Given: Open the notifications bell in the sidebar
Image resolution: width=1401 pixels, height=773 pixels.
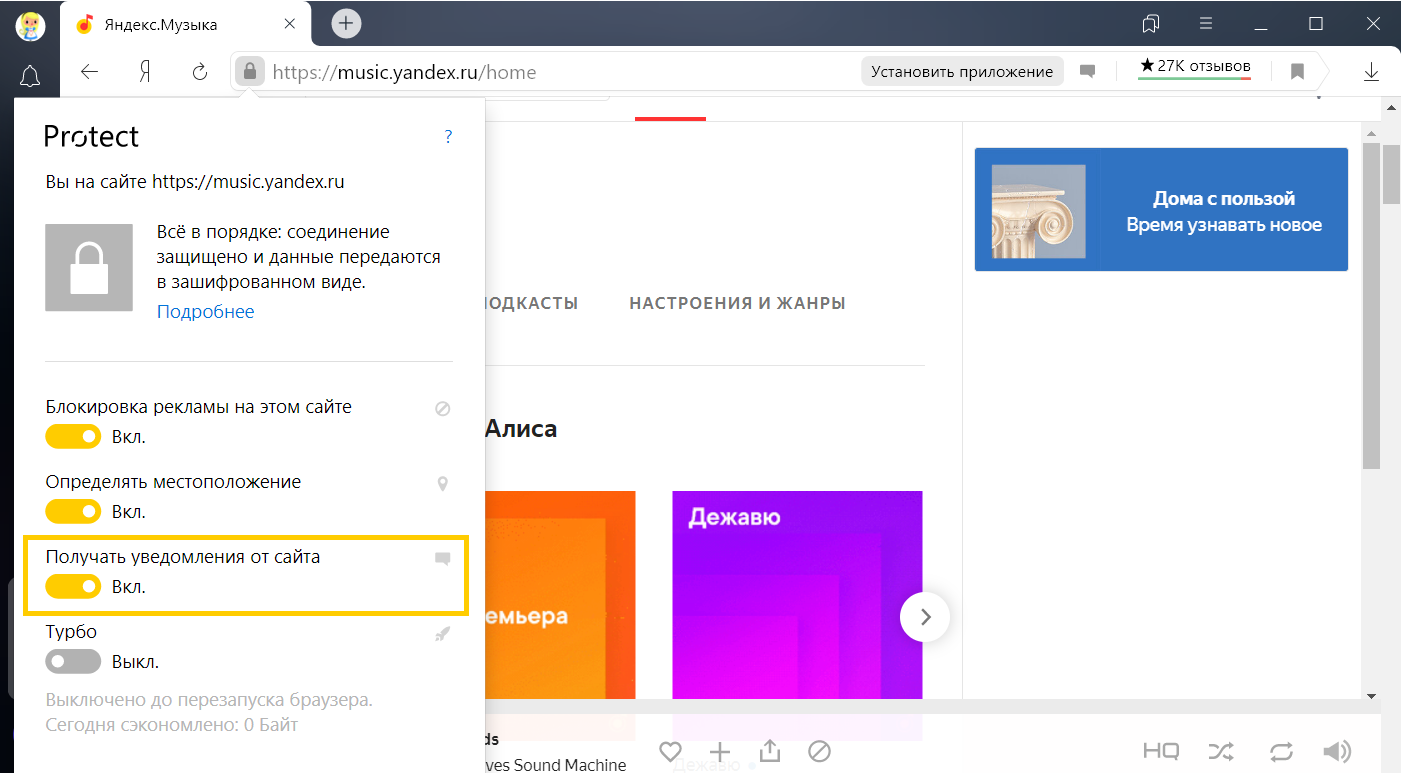Looking at the screenshot, I should click(x=30, y=75).
